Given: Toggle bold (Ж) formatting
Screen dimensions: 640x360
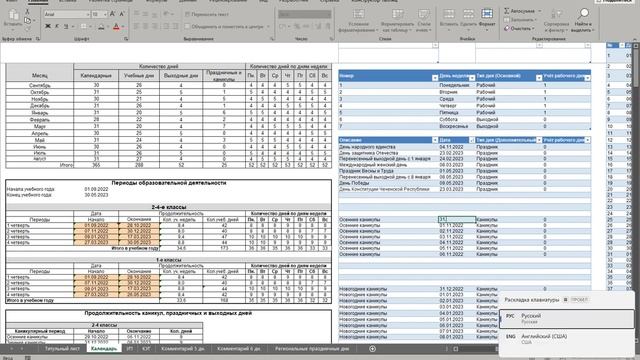Looking at the screenshot, I should click(x=48, y=26).
